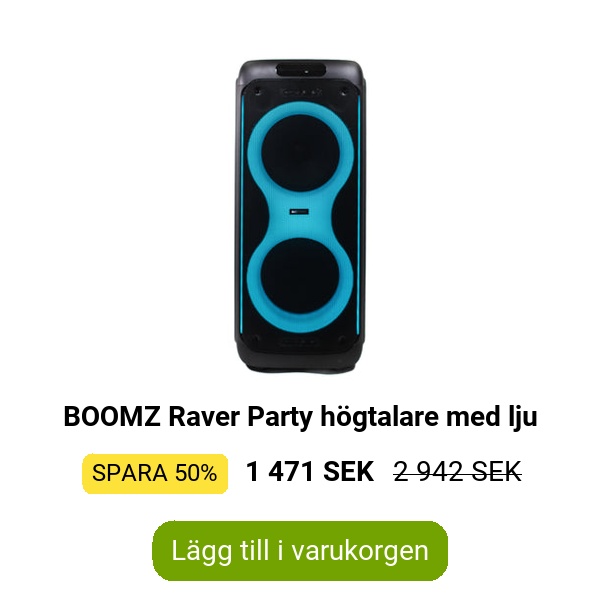The height and width of the screenshot is (600, 600).
Task: Click the Lägg till i varukorgen button
Action: pos(300,551)
